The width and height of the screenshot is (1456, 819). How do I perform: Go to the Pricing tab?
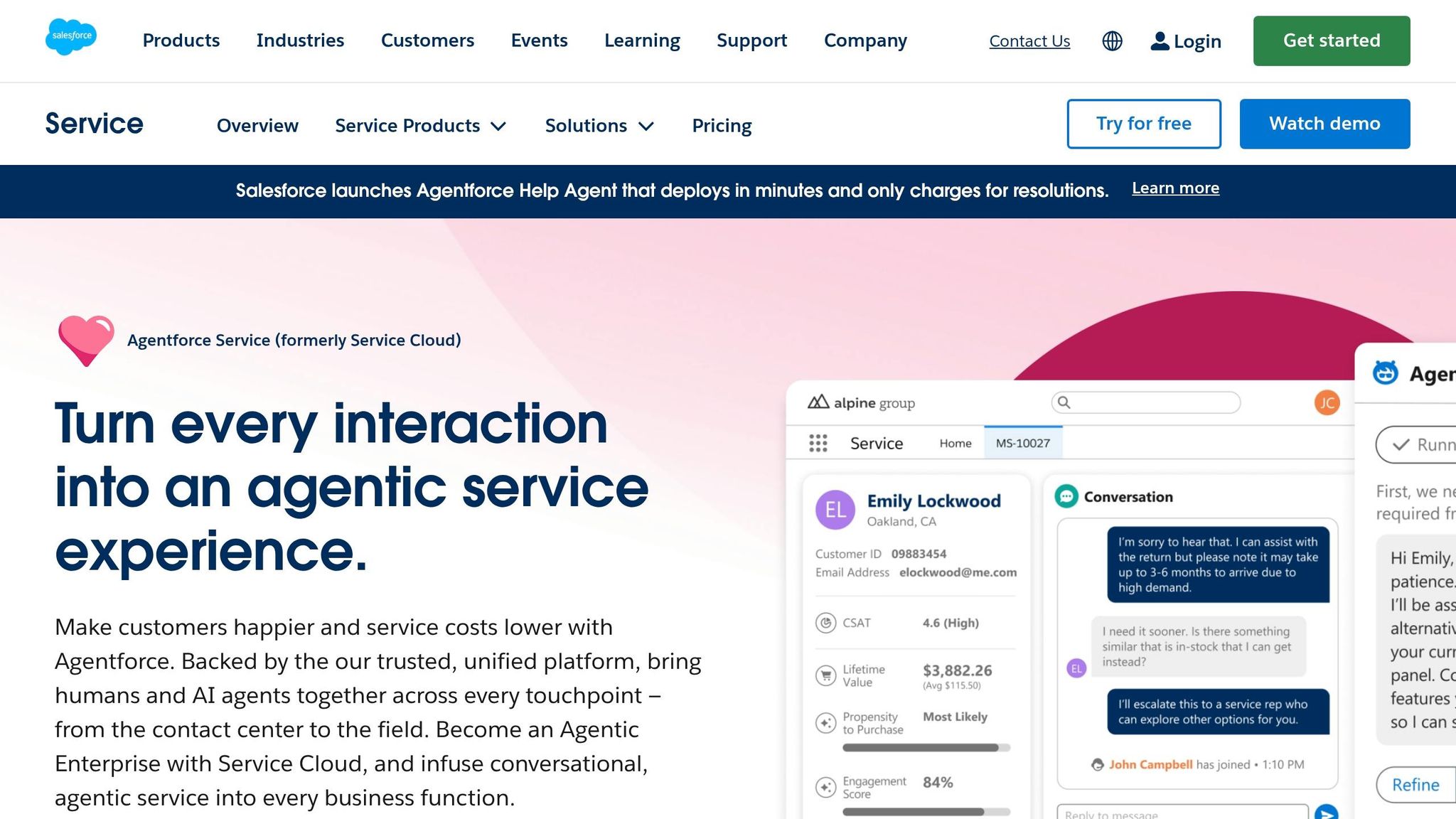722,126
